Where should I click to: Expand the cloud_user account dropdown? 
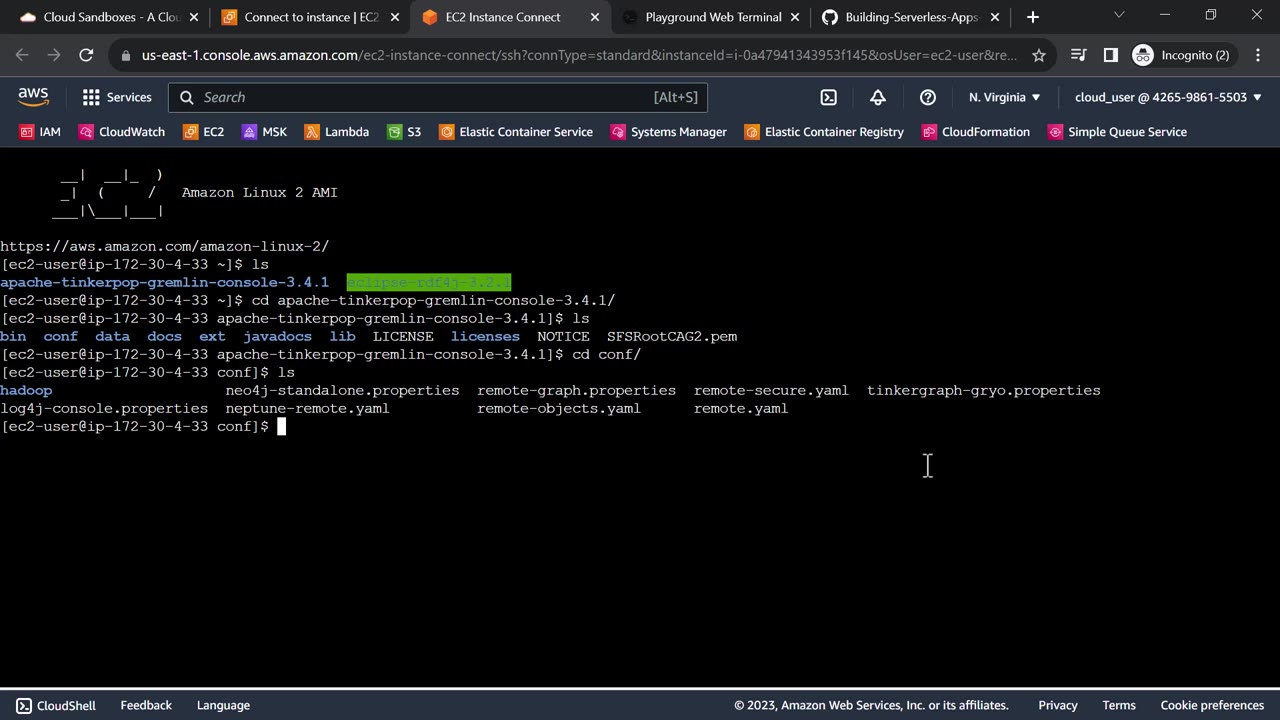(x=1168, y=97)
